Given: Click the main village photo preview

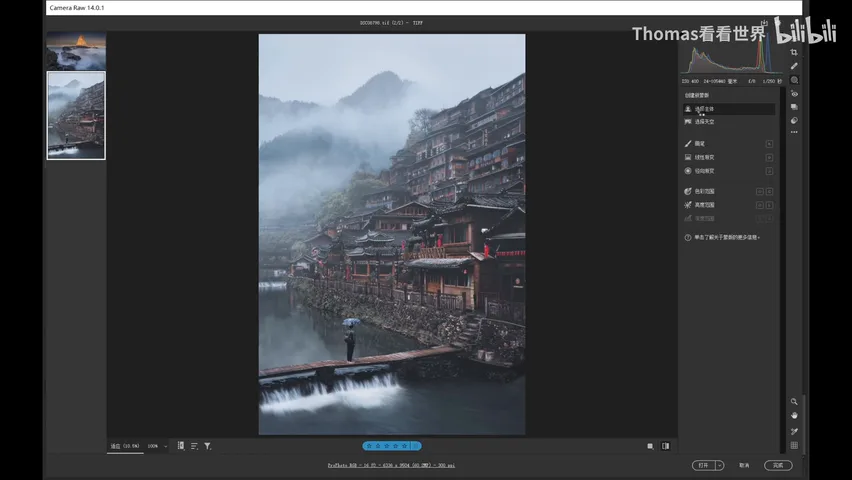Looking at the screenshot, I should (x=392, y=234).
